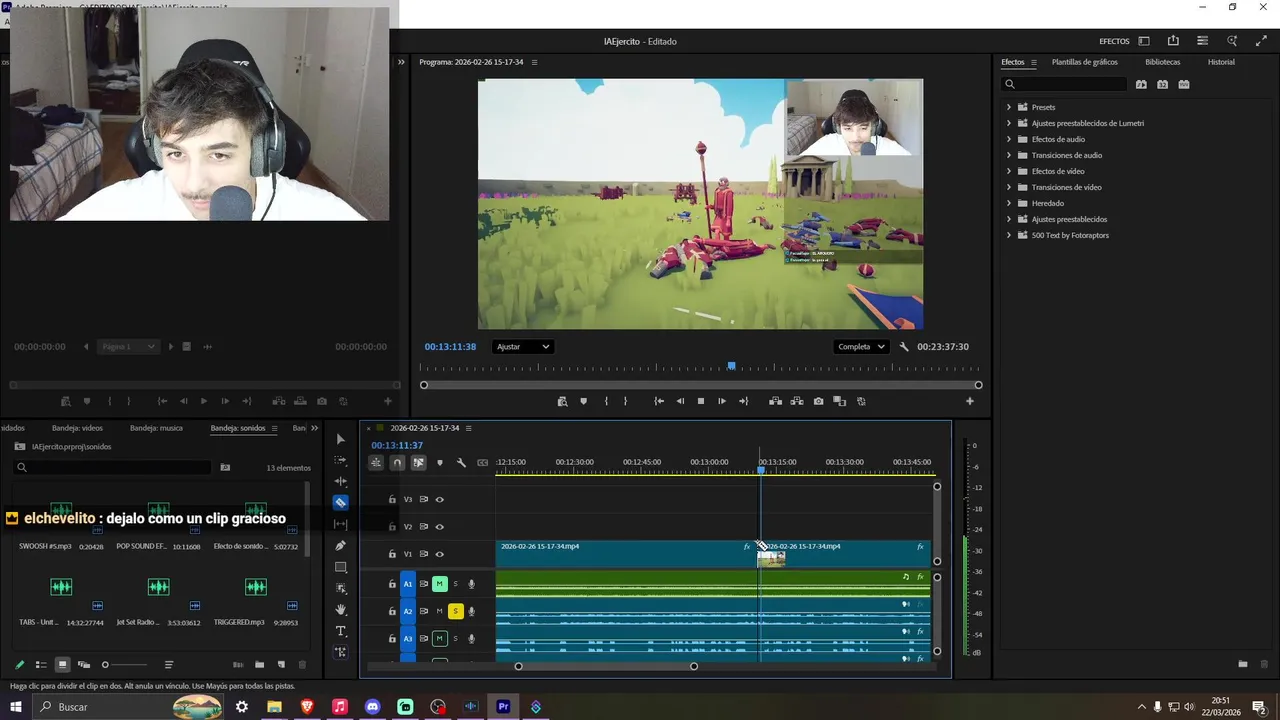
Task: Select the Selection arrow tool
Action: click(341, 439)
